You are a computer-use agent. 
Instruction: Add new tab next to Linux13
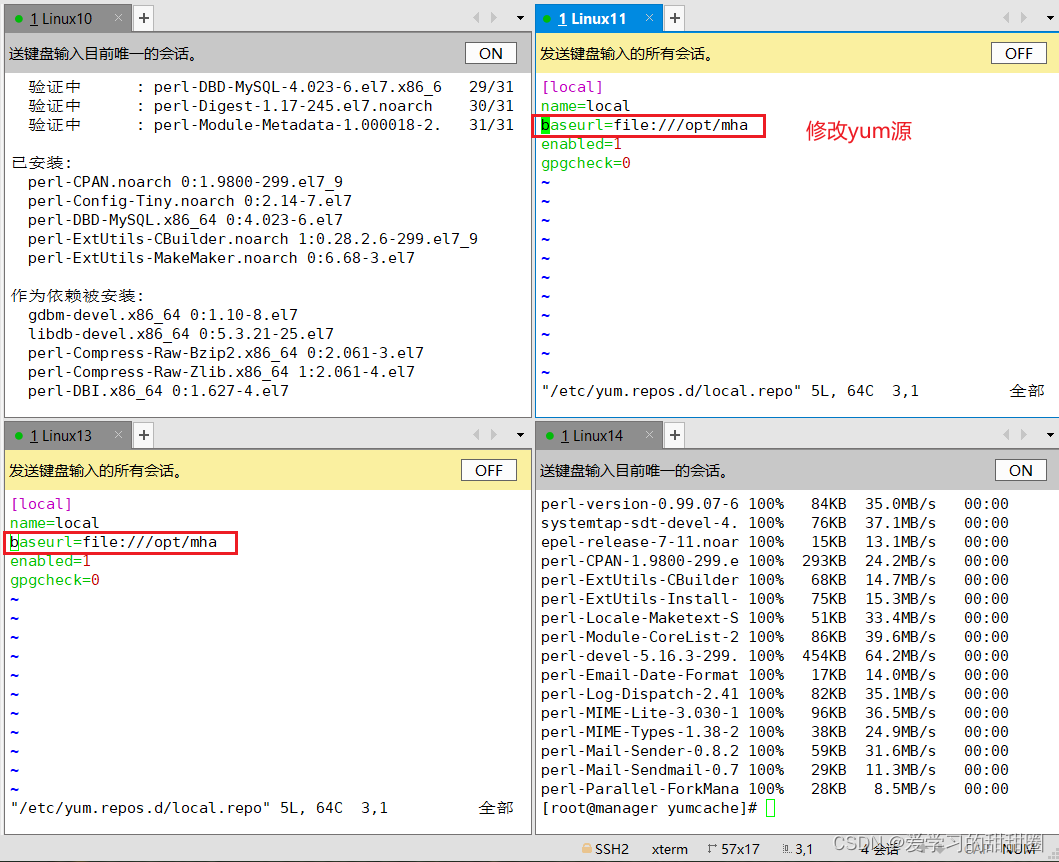(143, 435)
